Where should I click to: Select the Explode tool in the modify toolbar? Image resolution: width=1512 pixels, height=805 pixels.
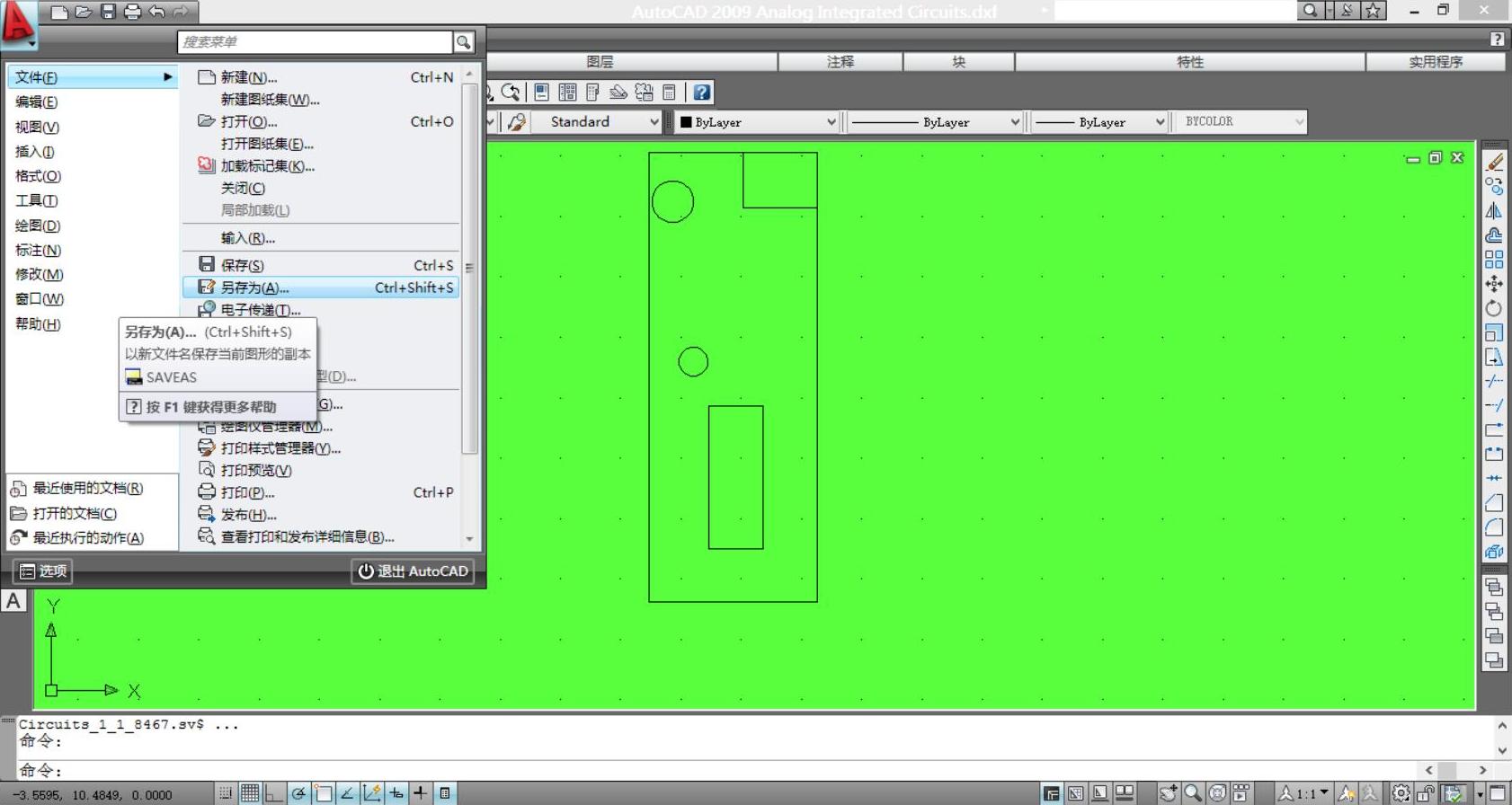coord(1494,551)
